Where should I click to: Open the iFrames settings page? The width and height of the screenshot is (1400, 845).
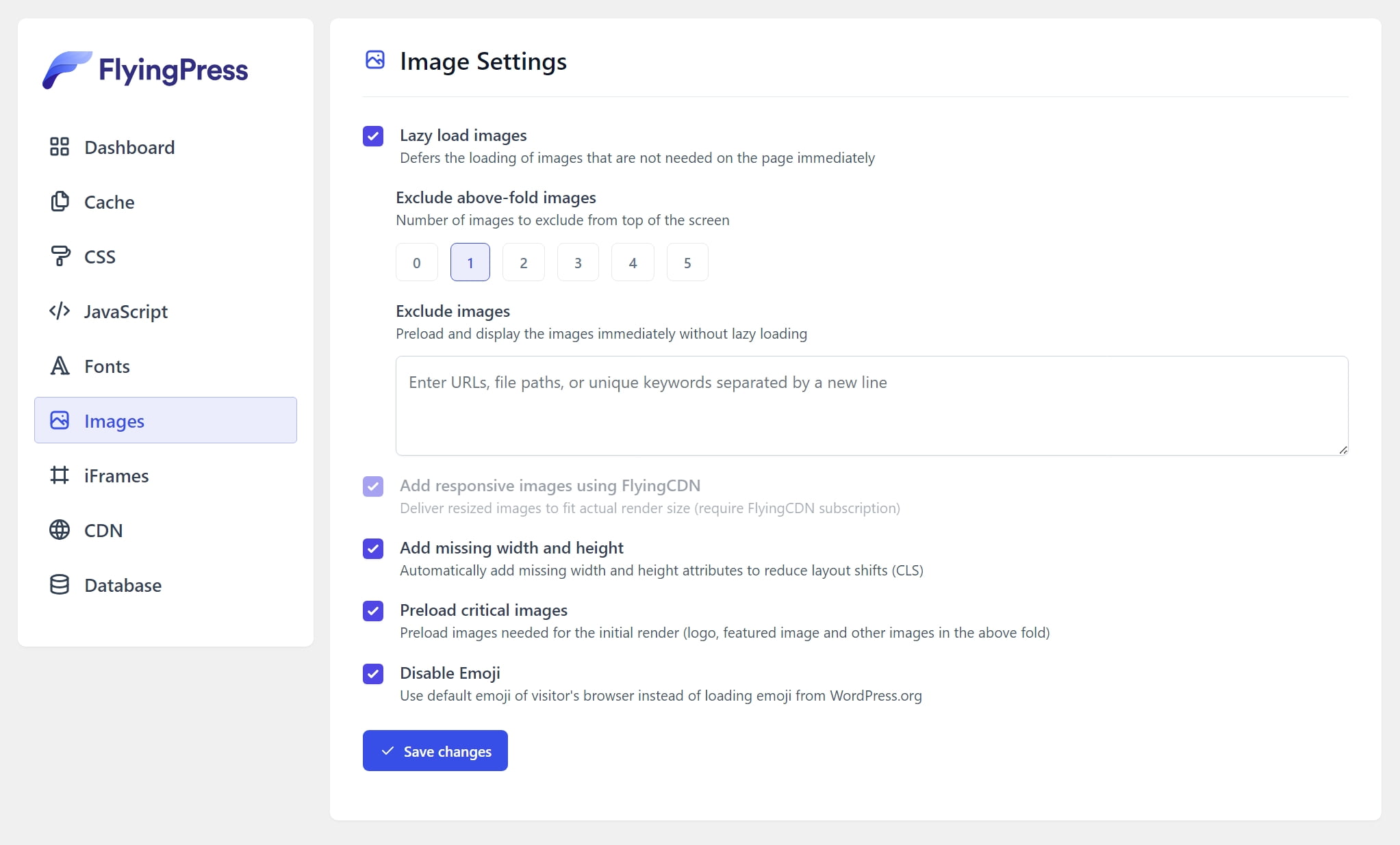point(166,476)
